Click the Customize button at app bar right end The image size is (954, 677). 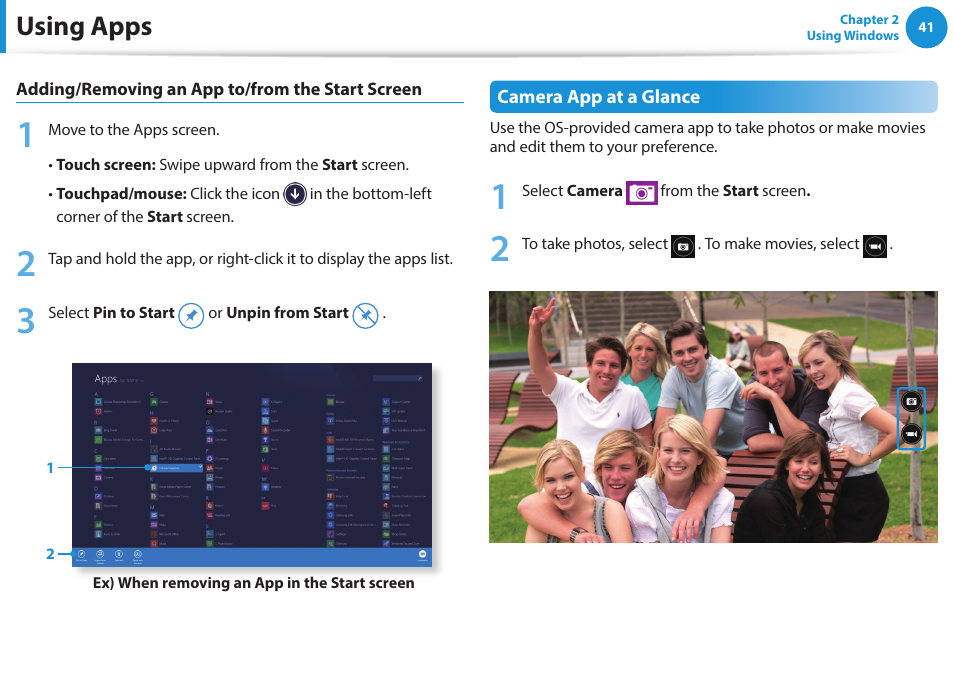422,554
